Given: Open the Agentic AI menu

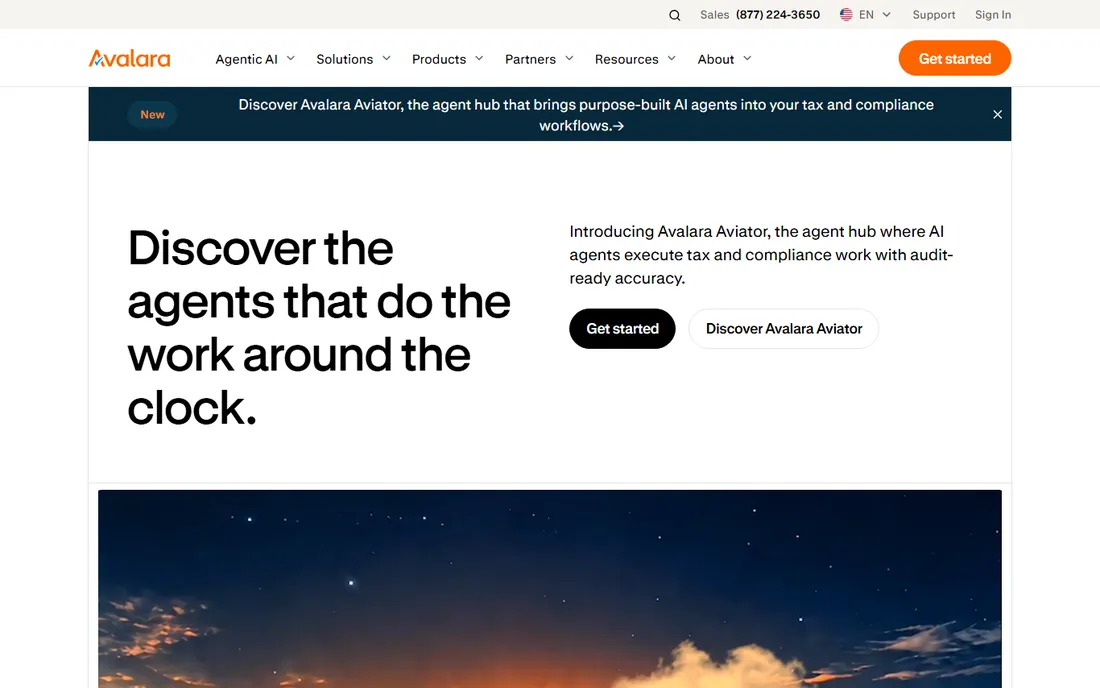Looking at the screenshot, I should (246, 59).
